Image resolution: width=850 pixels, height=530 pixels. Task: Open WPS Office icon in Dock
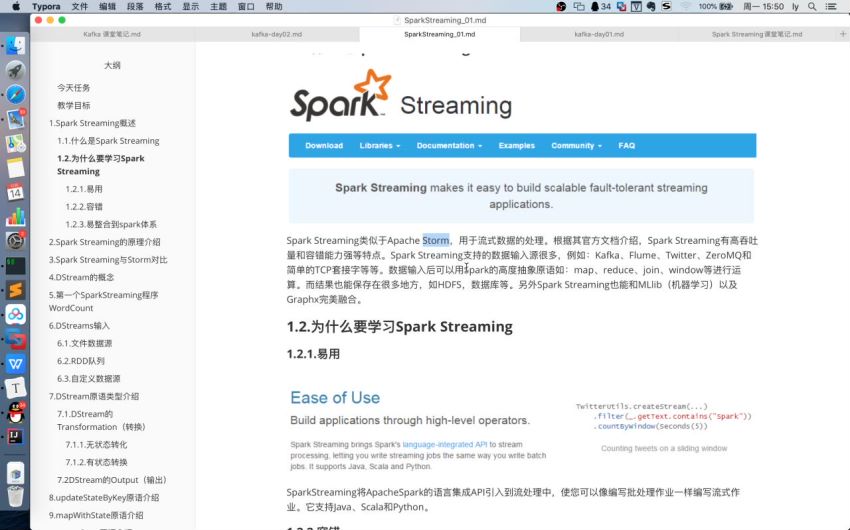[x=15, y=364]
